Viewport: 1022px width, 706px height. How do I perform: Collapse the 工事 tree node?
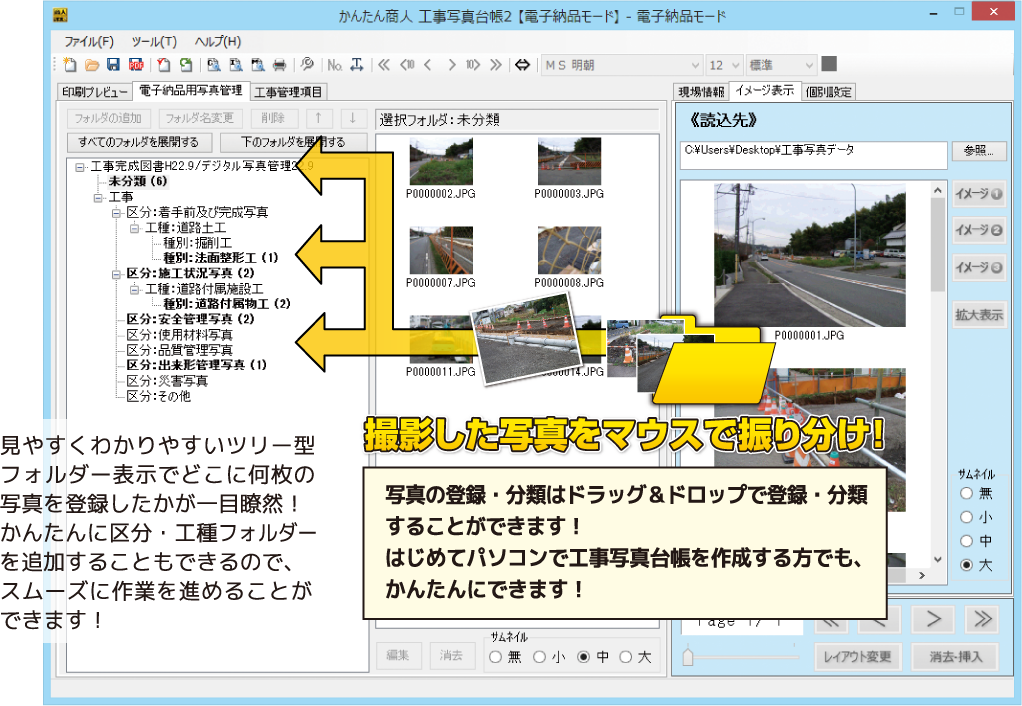pos(98,197)
